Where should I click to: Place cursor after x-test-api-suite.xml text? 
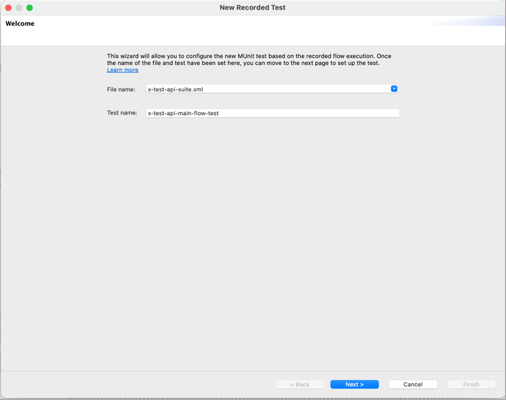204,89
